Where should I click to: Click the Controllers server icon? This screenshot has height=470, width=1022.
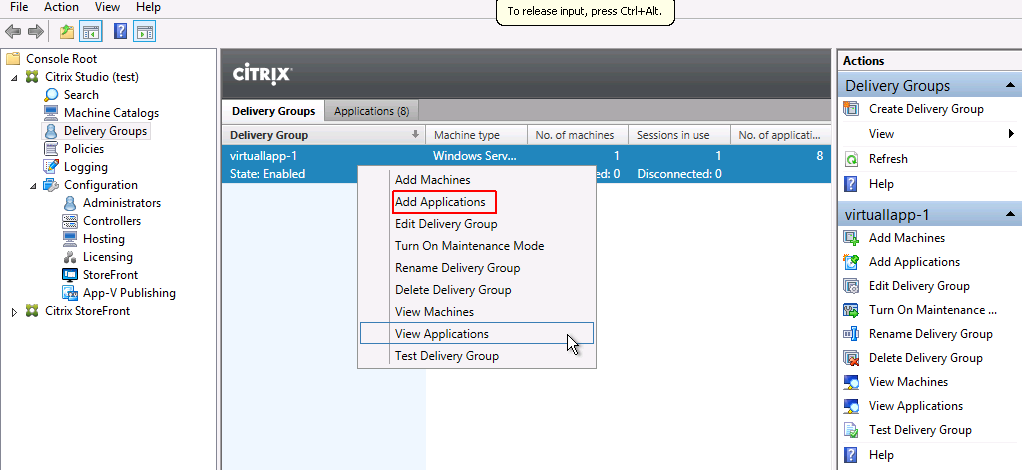tap(70, 221)
